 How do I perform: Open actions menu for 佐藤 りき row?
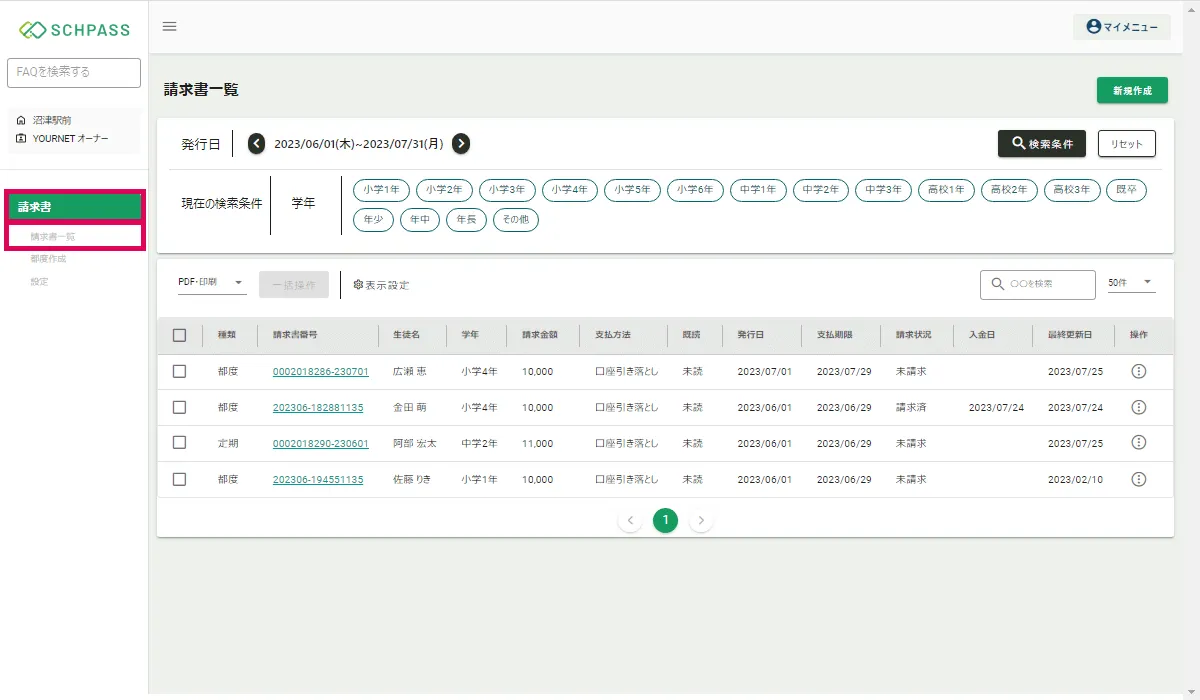(1138, 479)
